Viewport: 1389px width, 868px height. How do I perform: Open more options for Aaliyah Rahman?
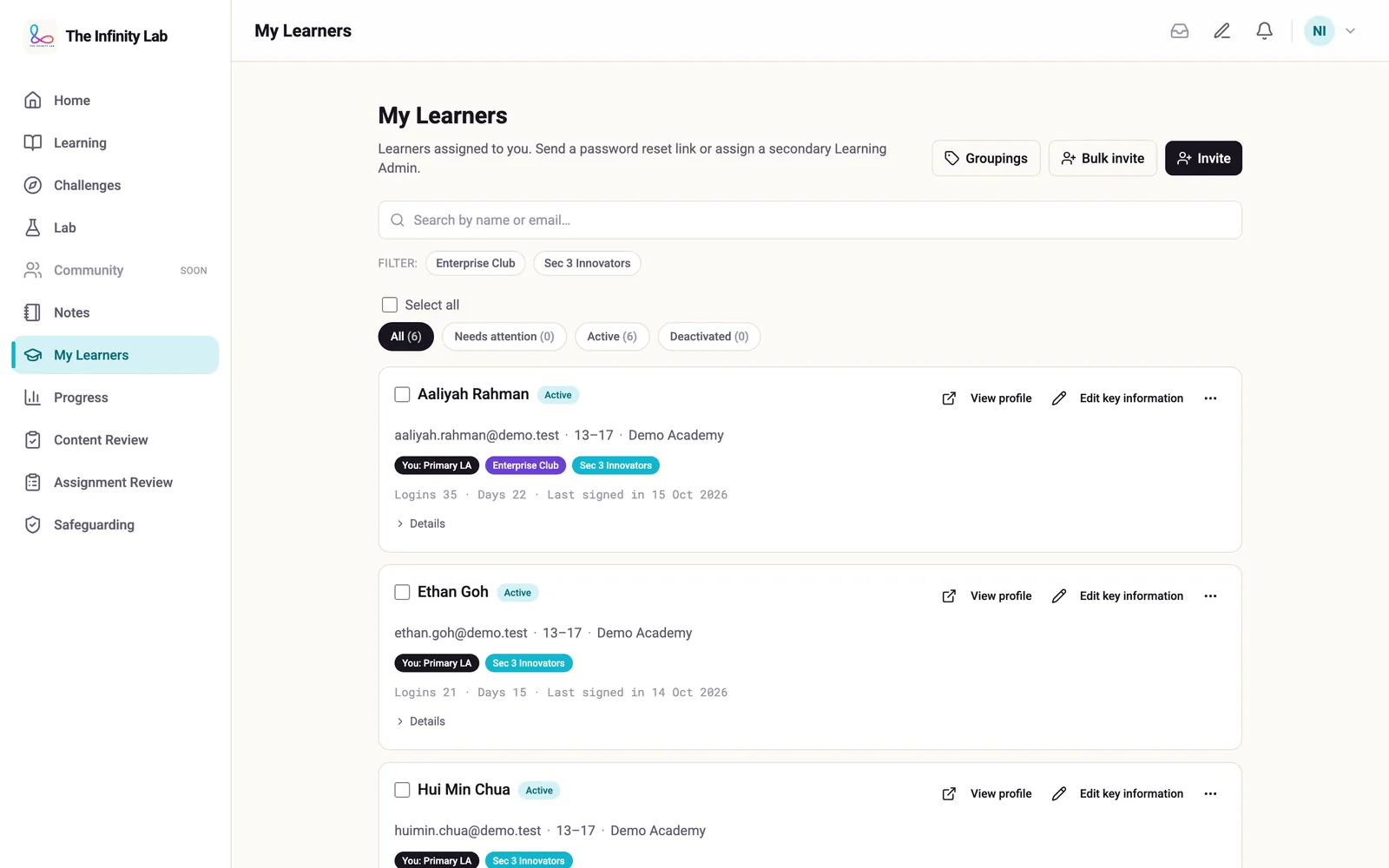[1210, 398]
